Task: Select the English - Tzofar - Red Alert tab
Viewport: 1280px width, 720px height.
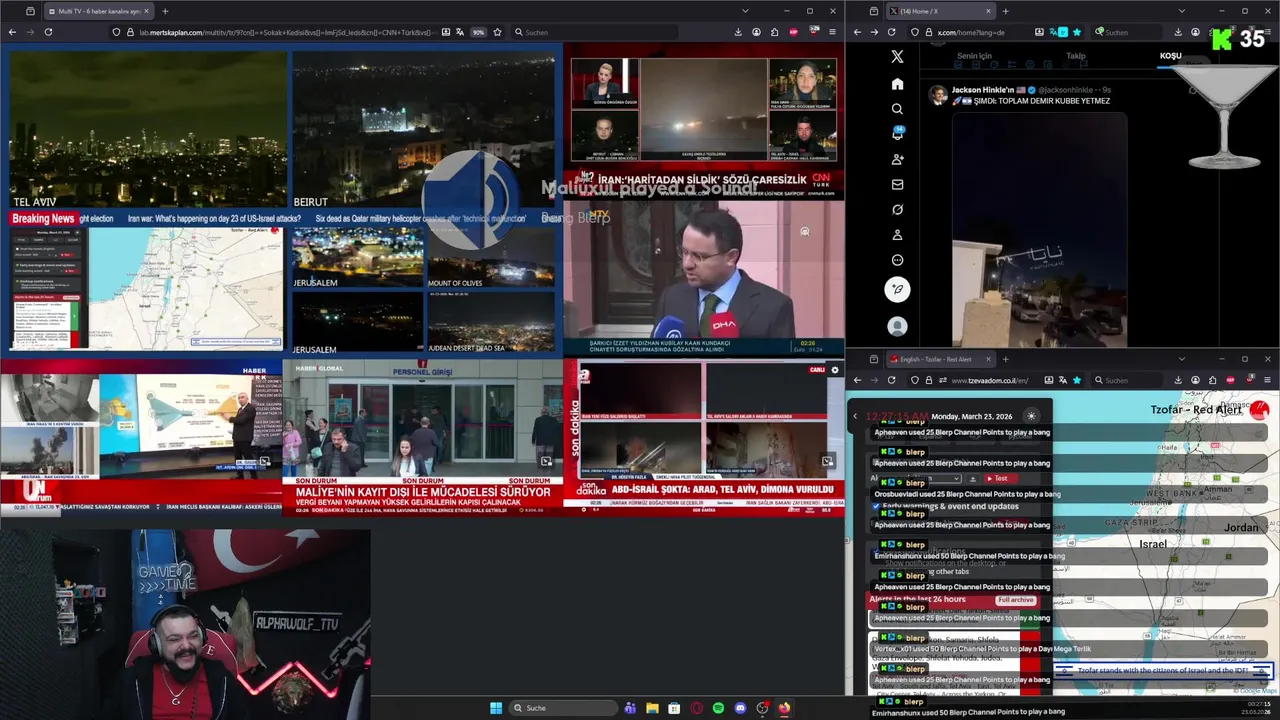Action: (x=940, y=359)
